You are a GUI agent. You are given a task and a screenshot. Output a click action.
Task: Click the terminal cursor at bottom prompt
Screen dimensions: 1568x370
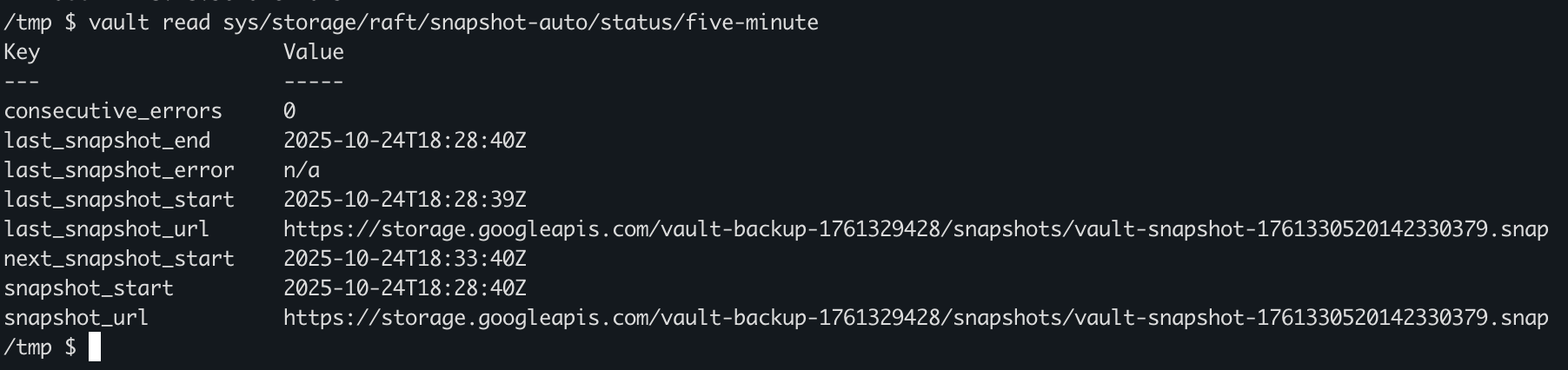(x=95, y=347)
